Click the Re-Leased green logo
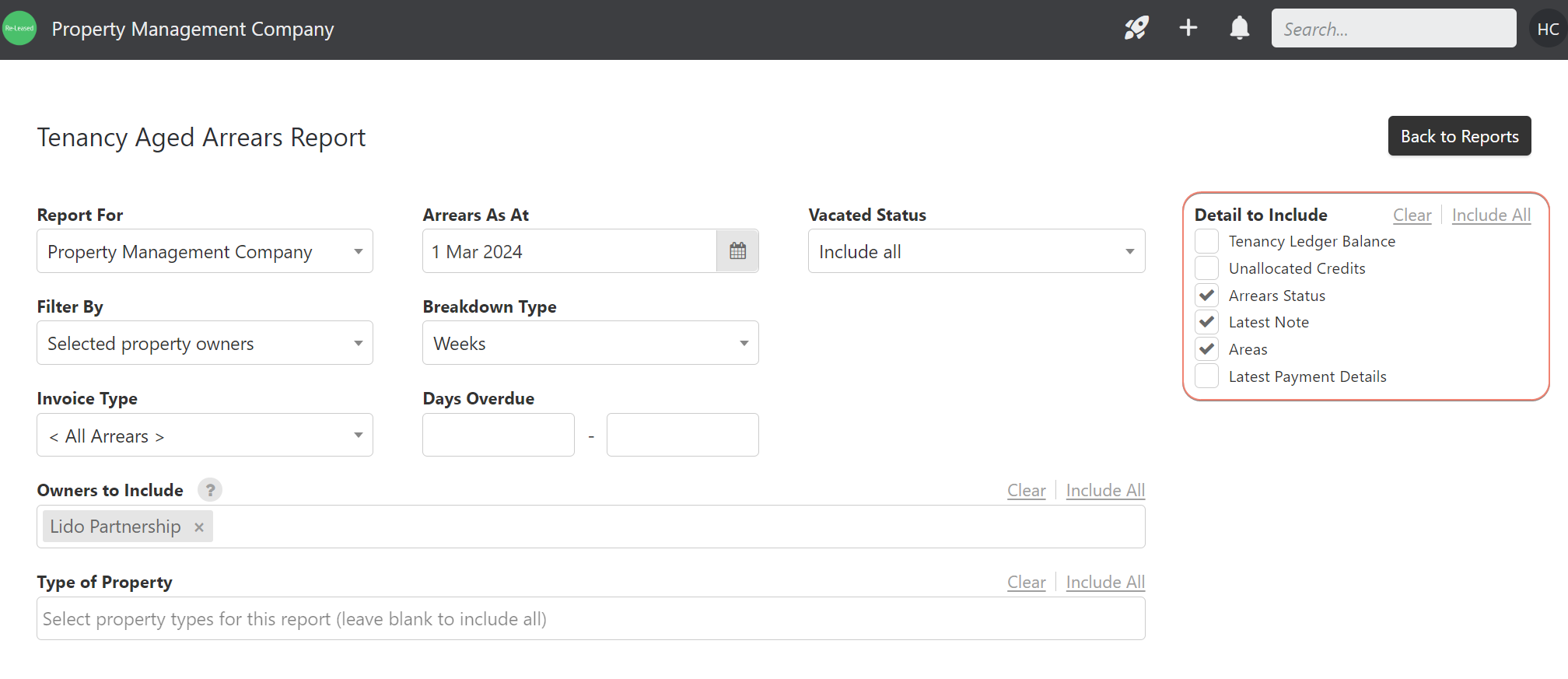The height and width of the screenshot is (679, 1568). click(19, 29)
